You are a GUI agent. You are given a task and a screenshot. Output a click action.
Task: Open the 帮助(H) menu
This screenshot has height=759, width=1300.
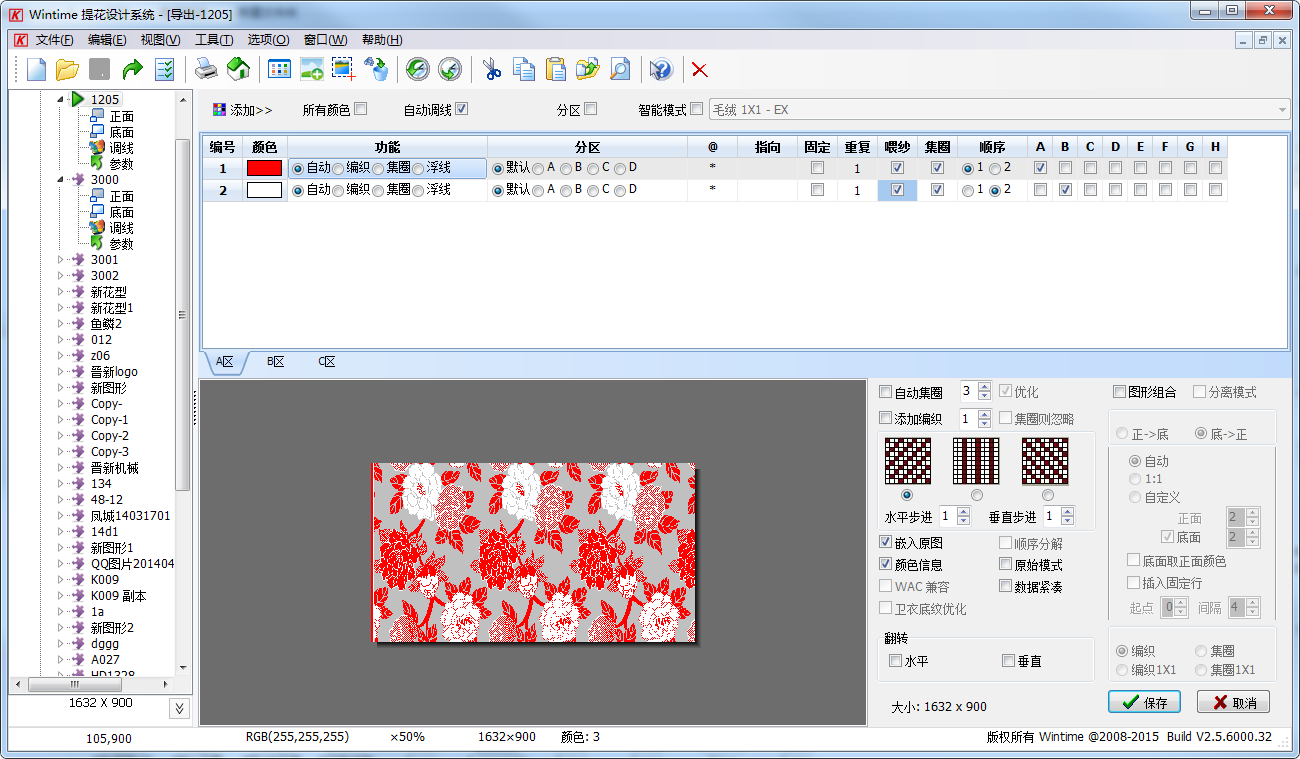tap(382, 40)
